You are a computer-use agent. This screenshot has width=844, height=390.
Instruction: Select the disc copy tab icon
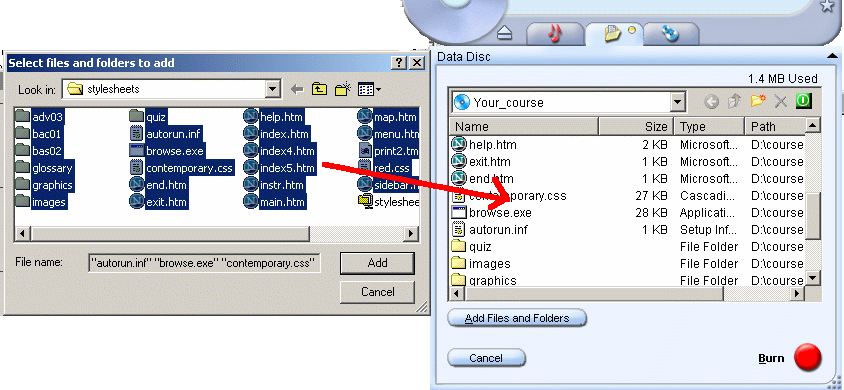tap(671, 33)
